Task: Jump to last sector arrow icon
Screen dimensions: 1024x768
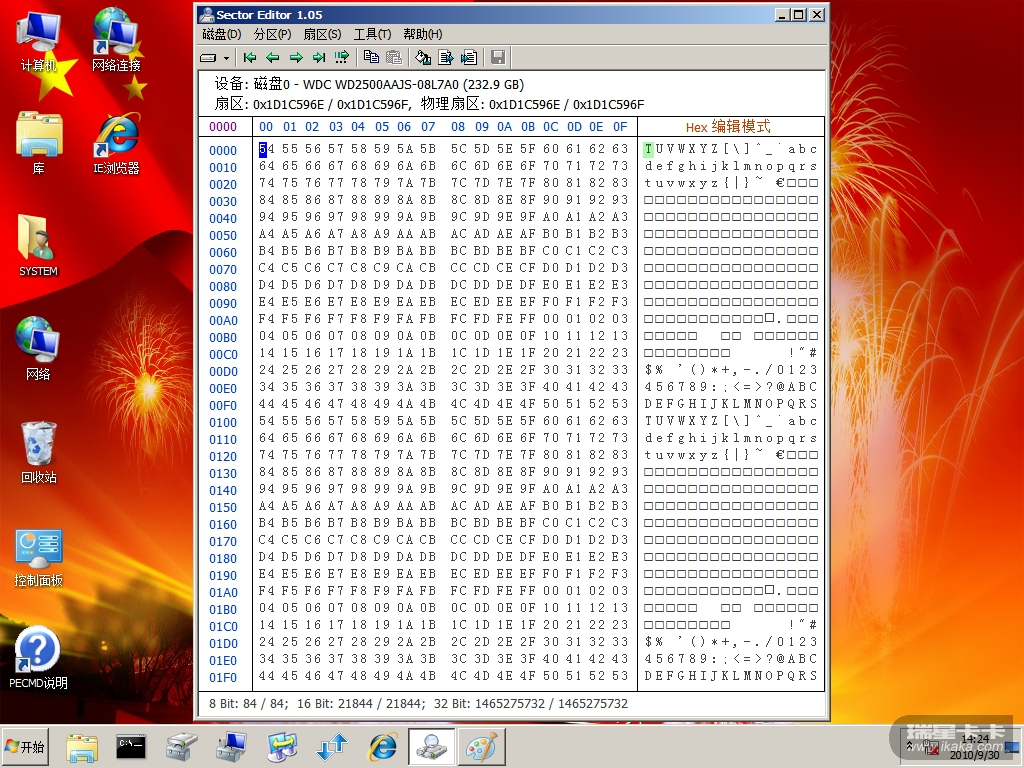Action: (x=319, y=57)
